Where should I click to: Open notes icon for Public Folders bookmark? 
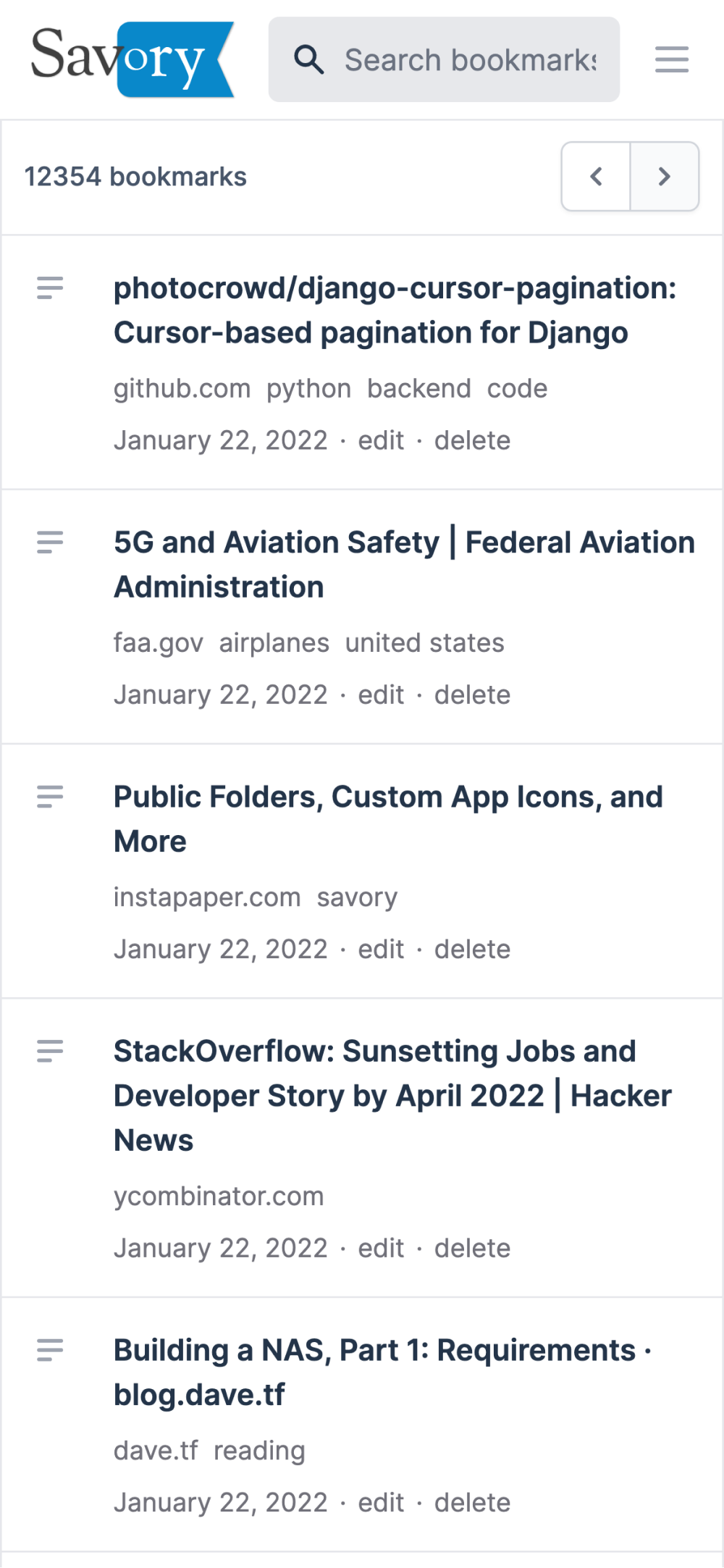(x=50, y=797)
